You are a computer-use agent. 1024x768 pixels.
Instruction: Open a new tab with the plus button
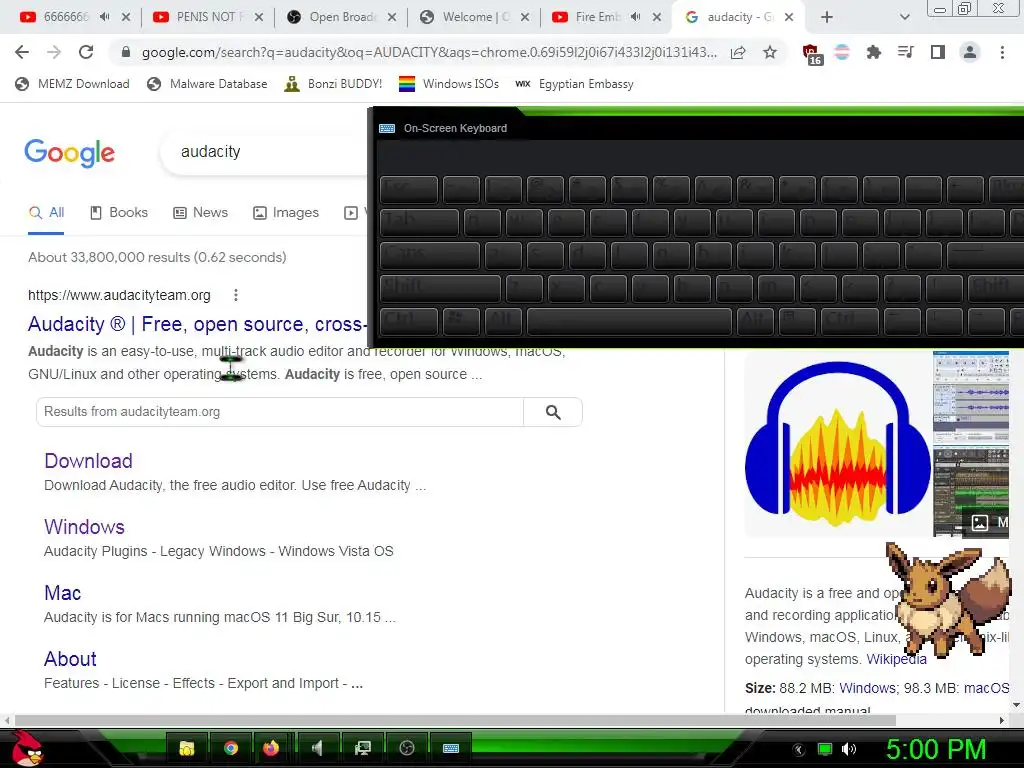(x=827, y=17)
